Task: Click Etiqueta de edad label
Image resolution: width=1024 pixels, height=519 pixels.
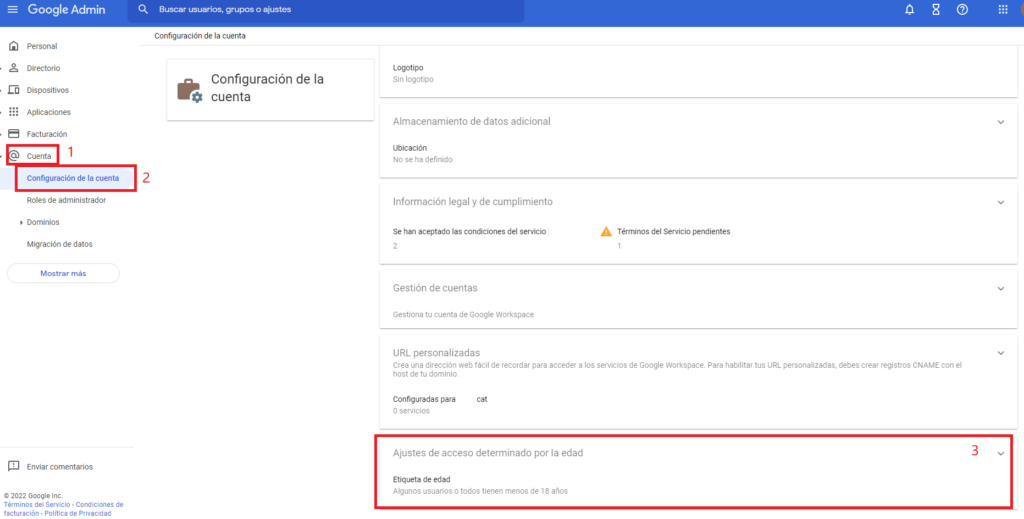Action: [x=422, y=480]
